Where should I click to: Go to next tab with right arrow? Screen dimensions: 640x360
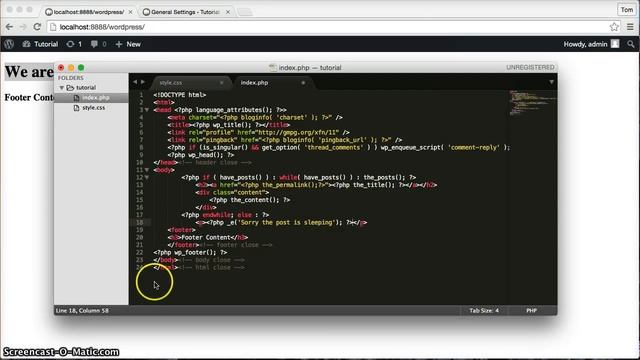[x=142, y=82]
